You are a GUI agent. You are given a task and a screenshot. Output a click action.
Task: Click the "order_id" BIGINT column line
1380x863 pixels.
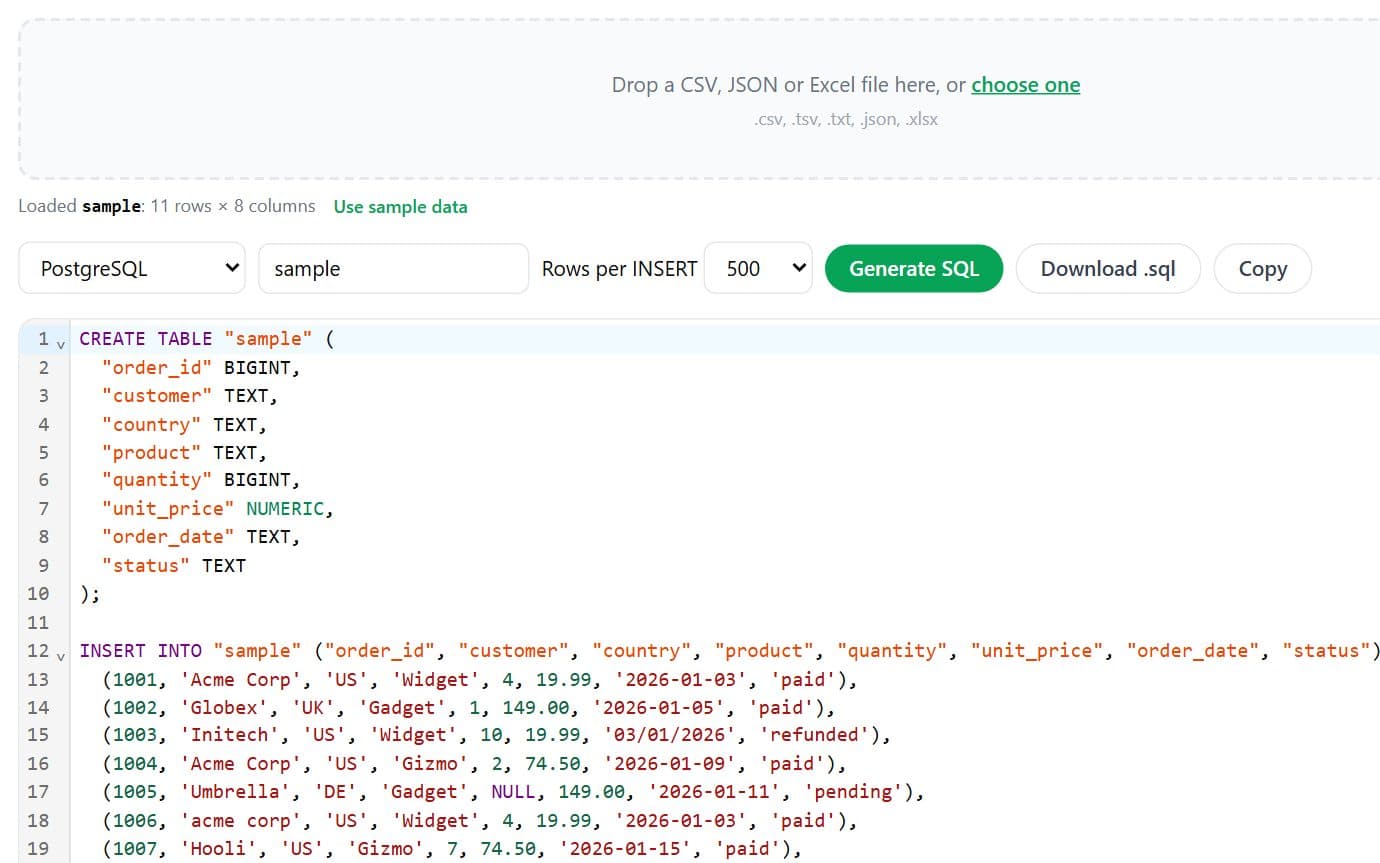click(x=201, y=367)
